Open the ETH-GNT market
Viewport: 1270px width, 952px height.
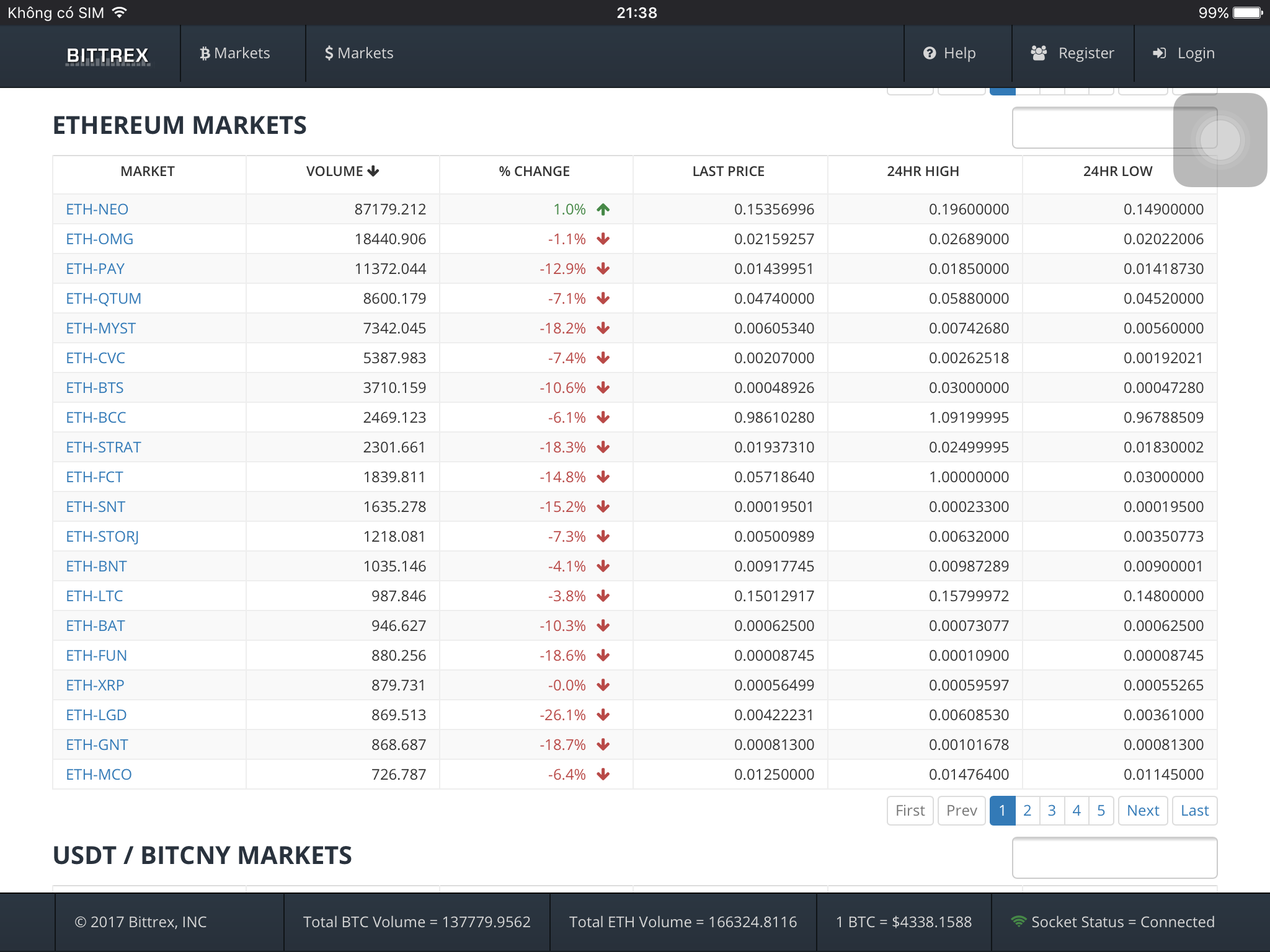coord(97,745)
